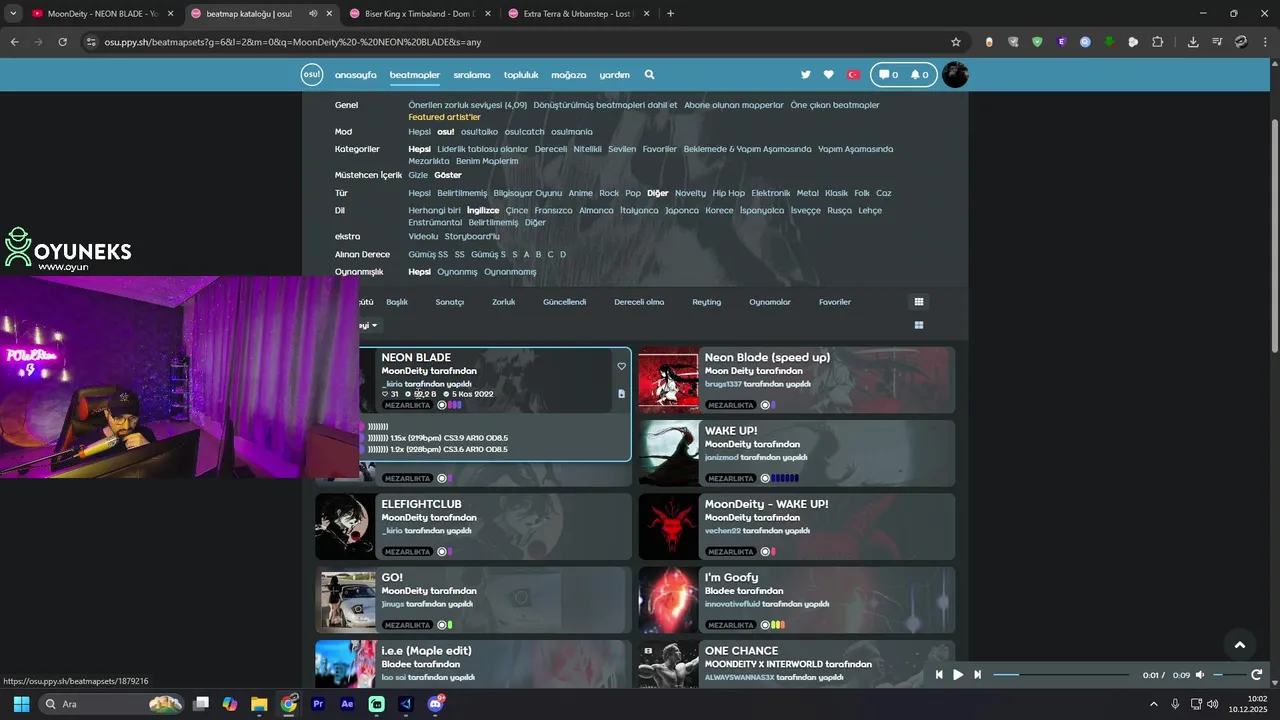Open the sıralama nav menu
The width and height of the screenshot is (1280, 720).
[x=472, y=75]
